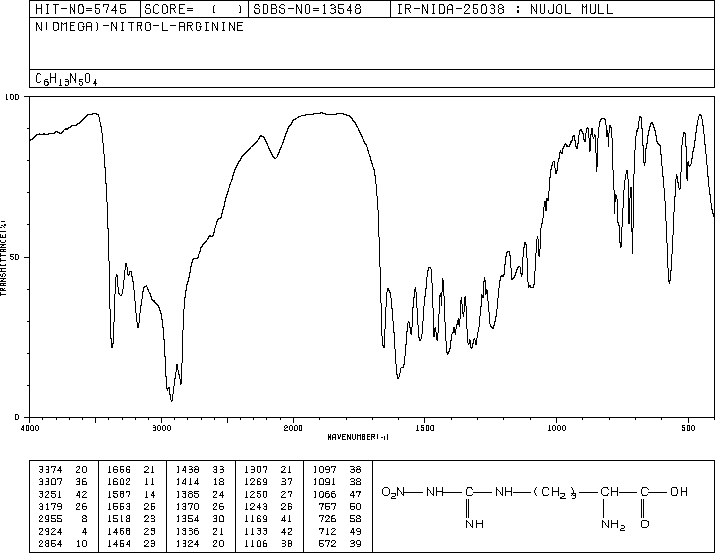Select peak value 672 in the table

coord(327,543)
